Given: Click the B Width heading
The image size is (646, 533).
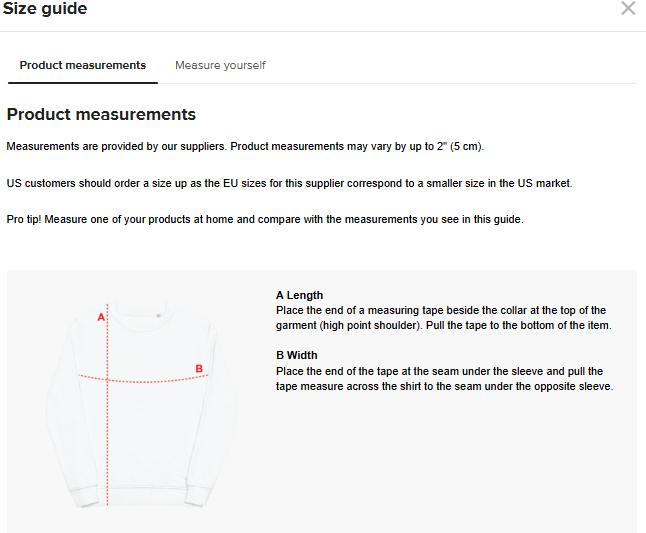Looking at the screenshot, I should [x=296, y=355].
